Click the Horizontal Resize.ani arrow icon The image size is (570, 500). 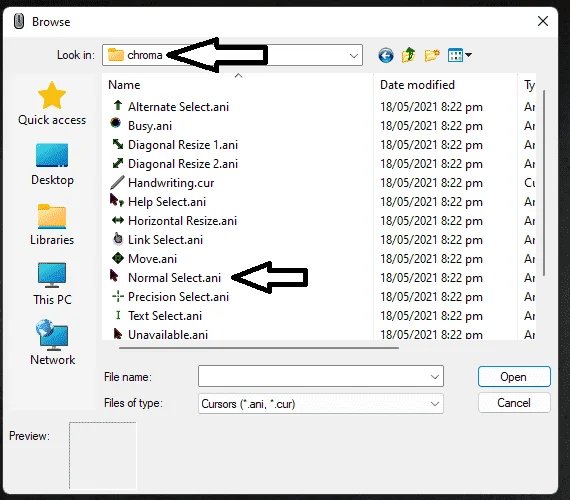118,220
